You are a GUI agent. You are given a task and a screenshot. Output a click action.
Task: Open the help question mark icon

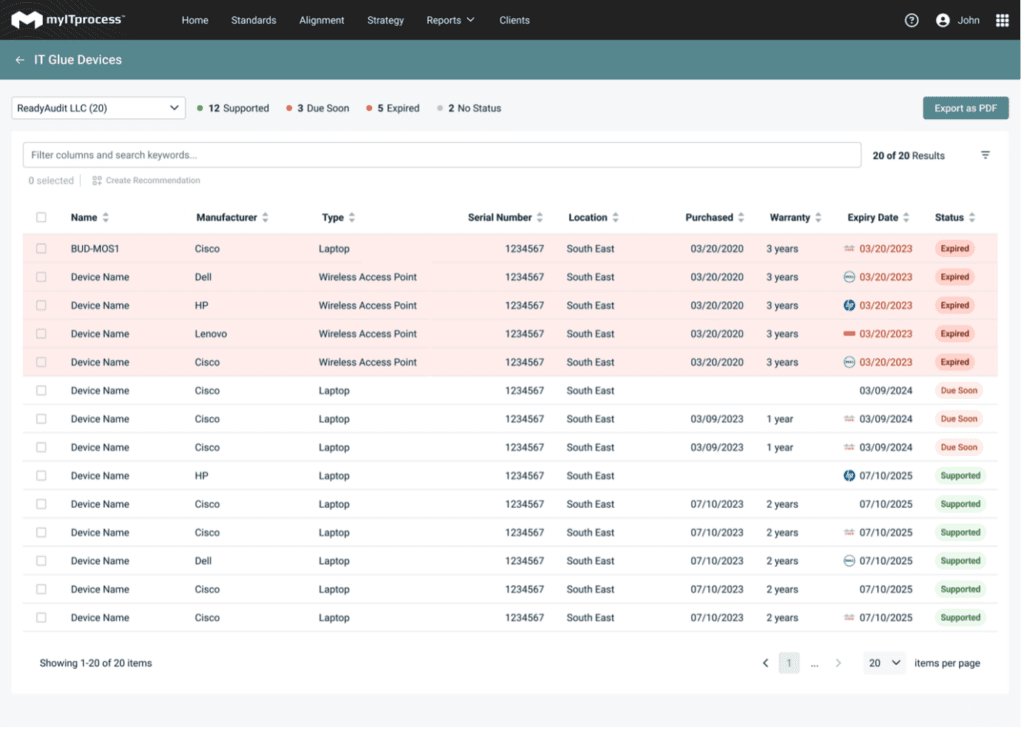pos(911,20)
